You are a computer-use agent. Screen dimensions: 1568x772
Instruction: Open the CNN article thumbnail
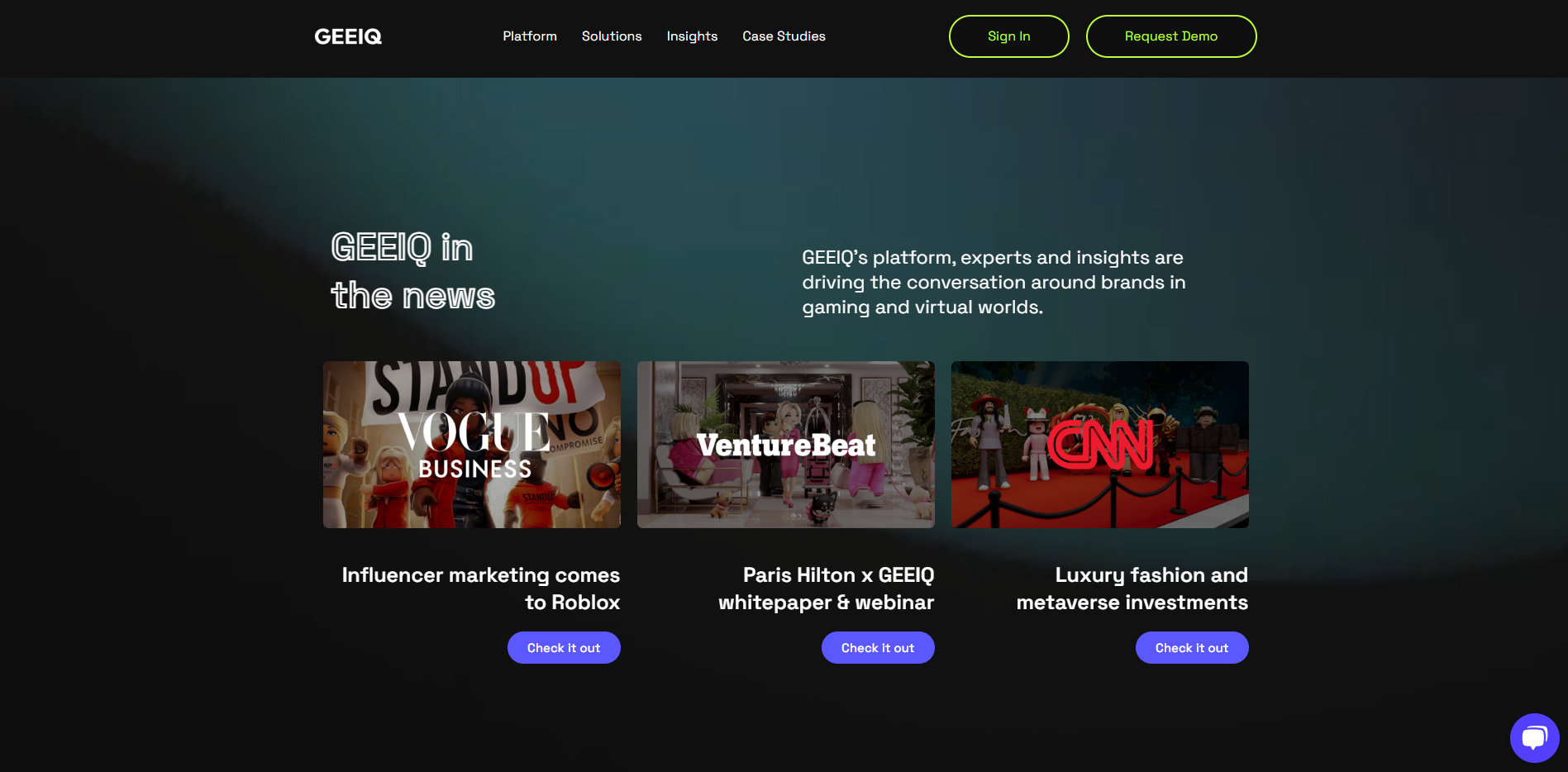pyautogui.click(x=1100, y=445)
